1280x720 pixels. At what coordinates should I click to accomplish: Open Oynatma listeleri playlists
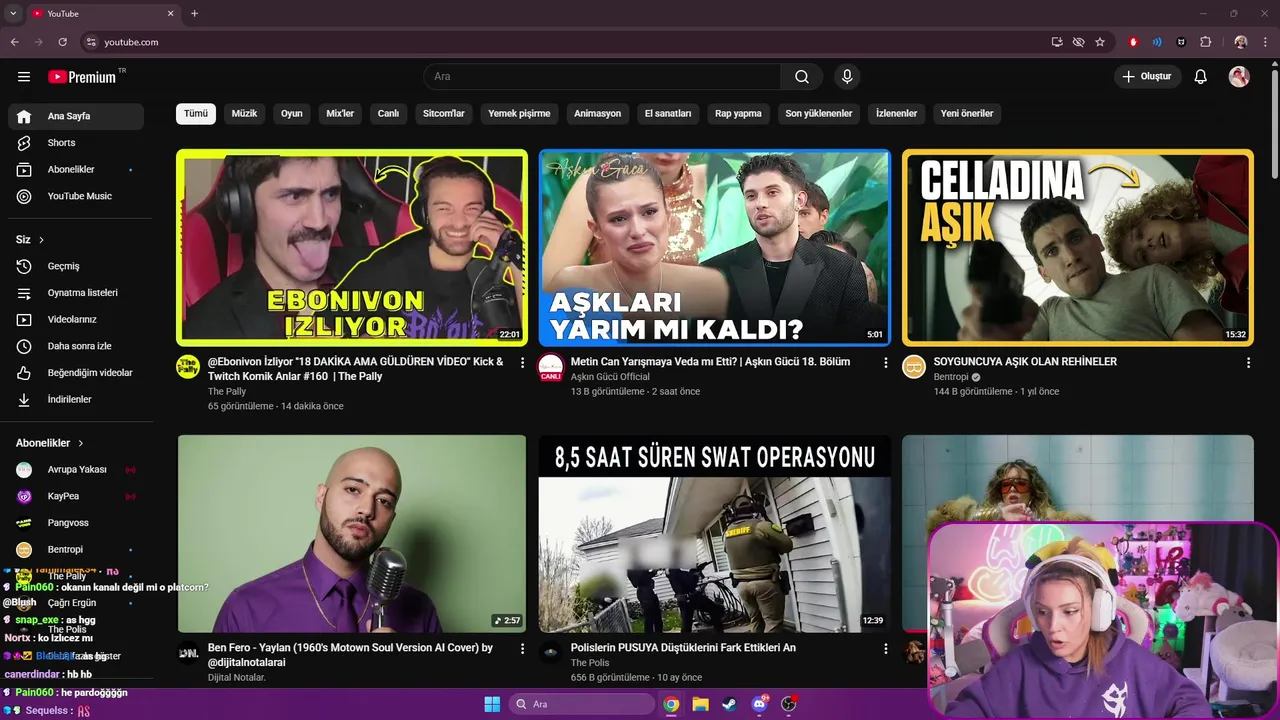coord(76,293)
